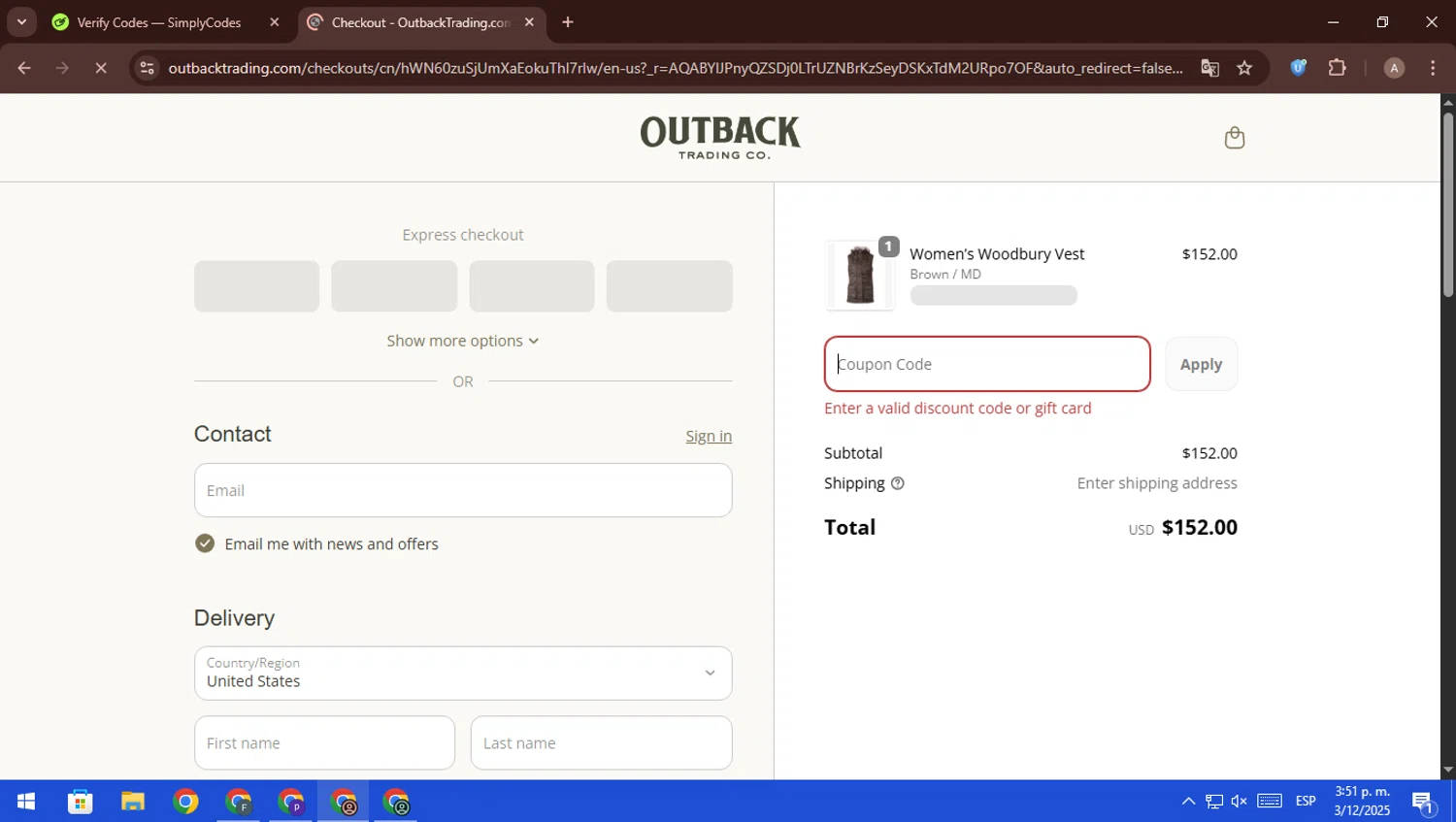Screen dimensions: 1456x822
Task: Expand Show more options
Action: [463, 341]
